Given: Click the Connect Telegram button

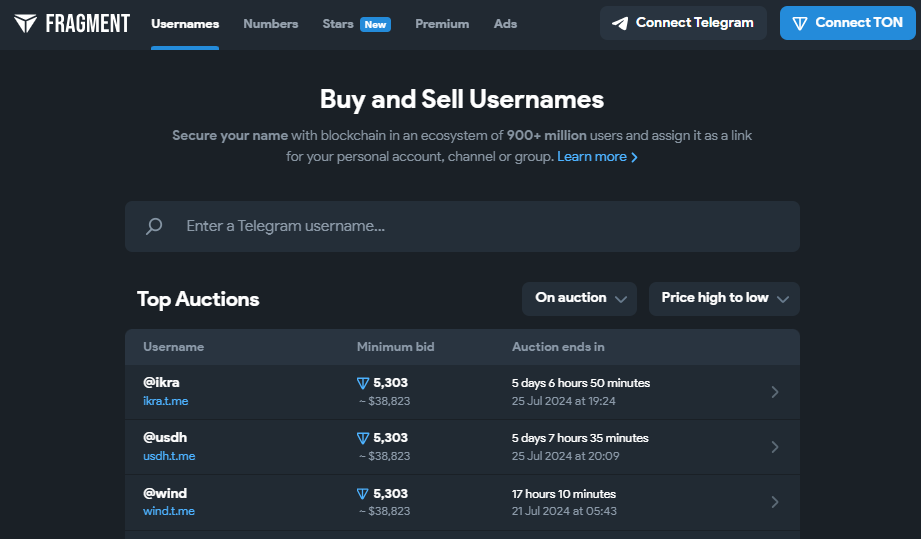Looking at the screenshot, I should tap(683, 23).
